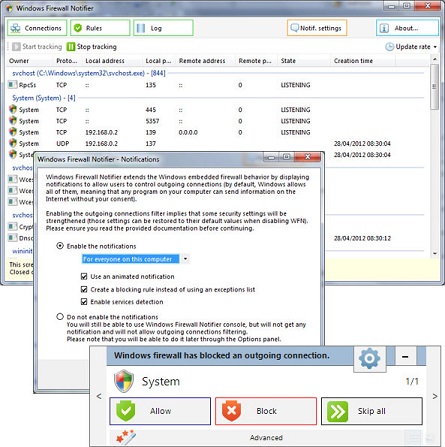Click the red shield Block icon

231,411
